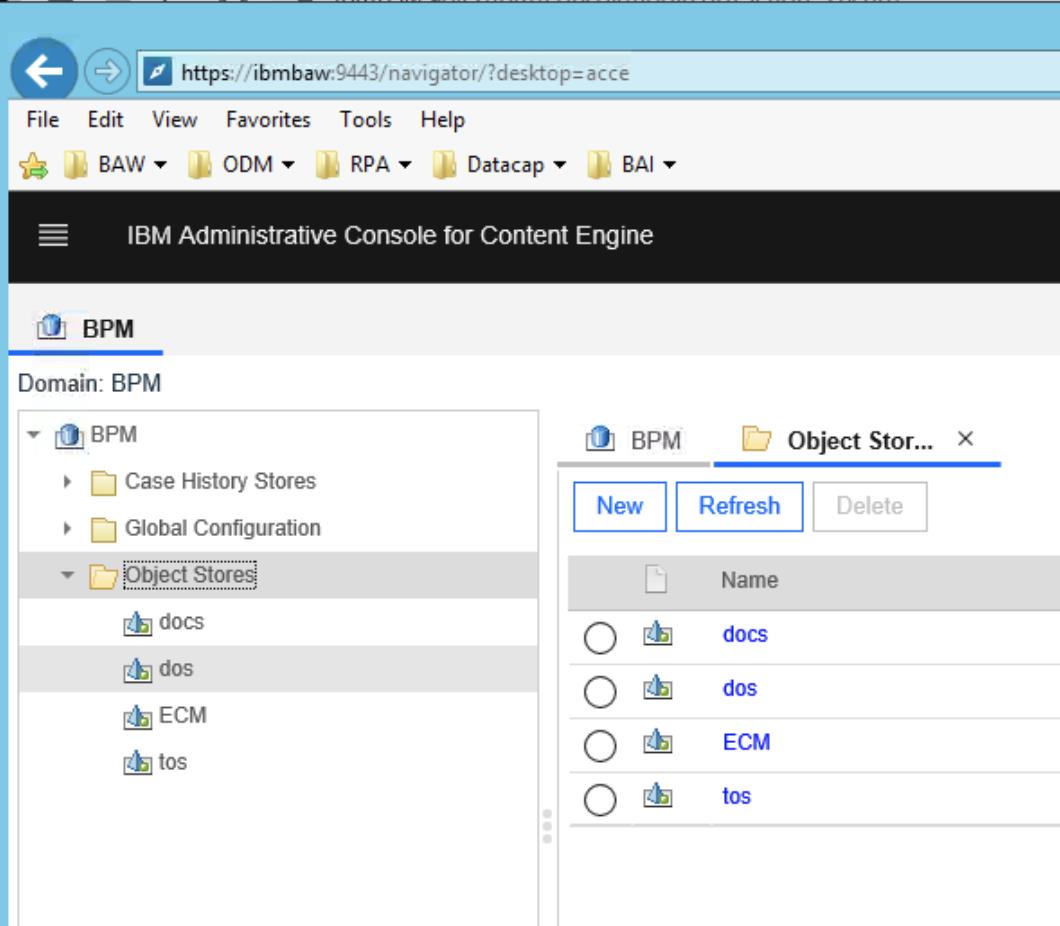Screen dimensions: 1060x926
Task: Open the Datacap favorites dropdown arrow
Action: tap(560, 165)
